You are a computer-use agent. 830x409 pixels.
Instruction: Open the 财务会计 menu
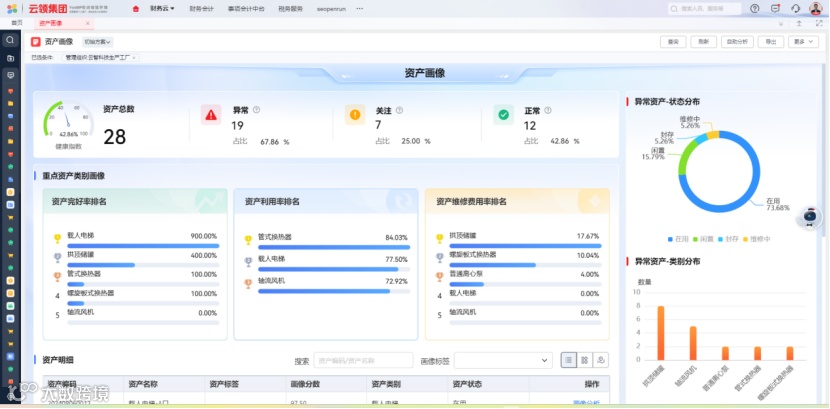[x=201, y=9]
